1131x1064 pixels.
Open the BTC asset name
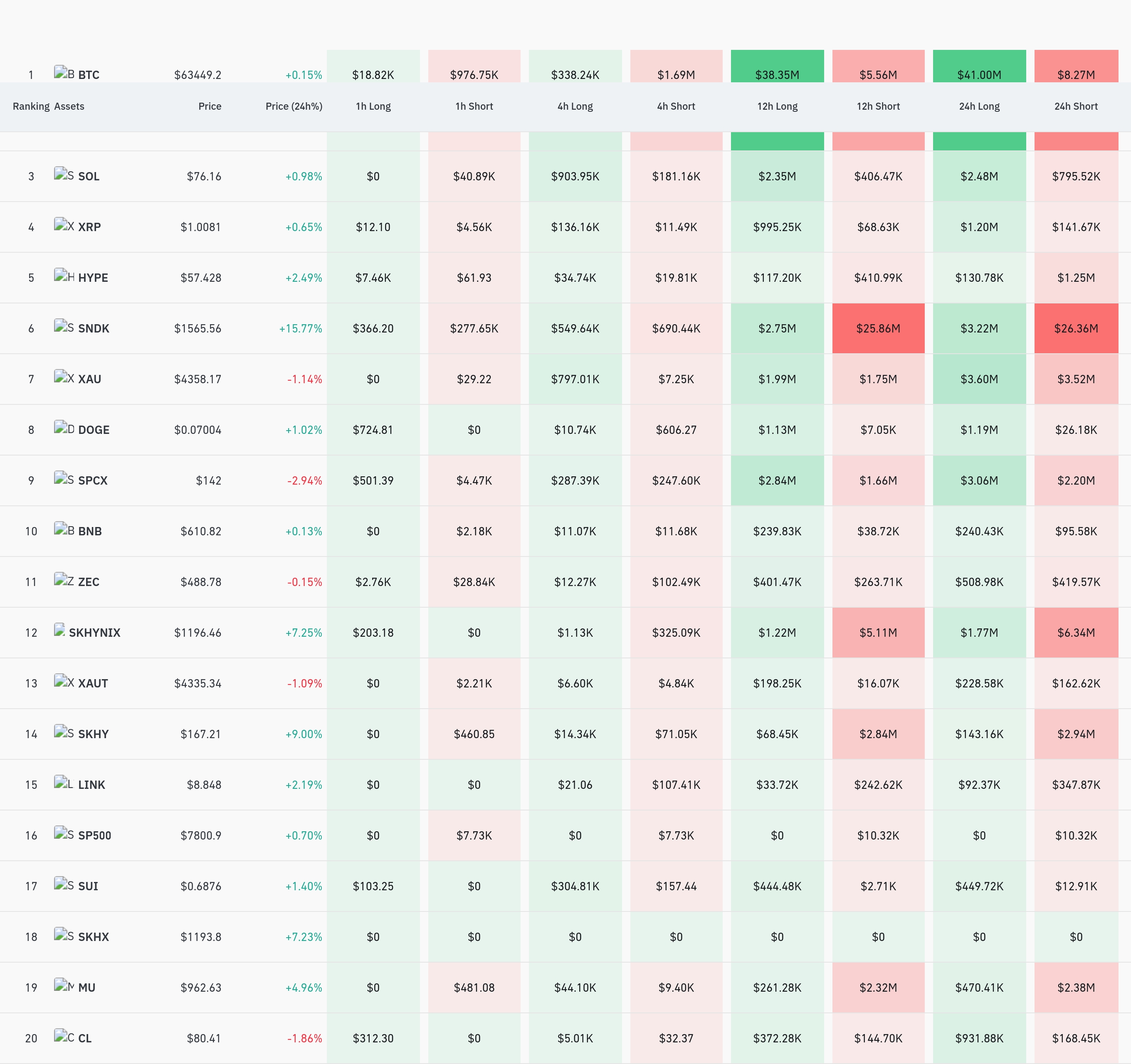pyautogui.click(x=89, y=75)
